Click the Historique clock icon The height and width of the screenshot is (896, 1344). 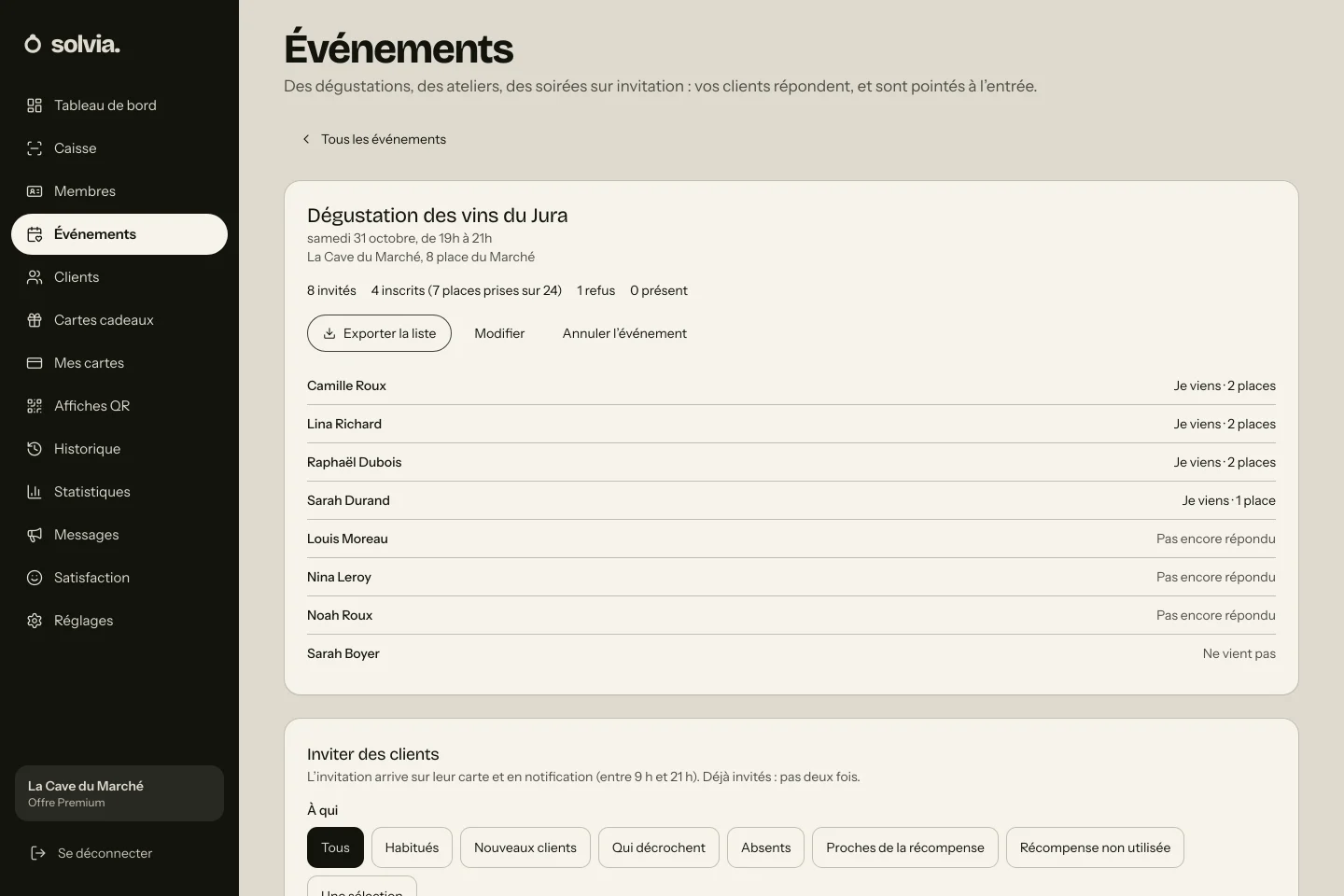(35, 449)
